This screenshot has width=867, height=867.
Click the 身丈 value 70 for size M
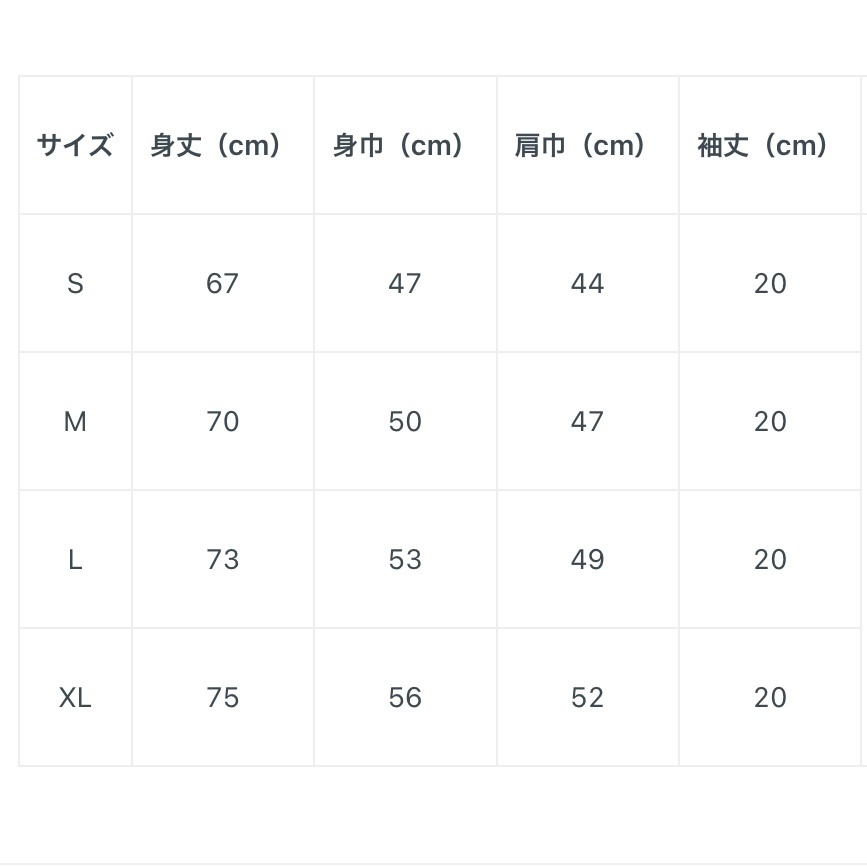222,422
